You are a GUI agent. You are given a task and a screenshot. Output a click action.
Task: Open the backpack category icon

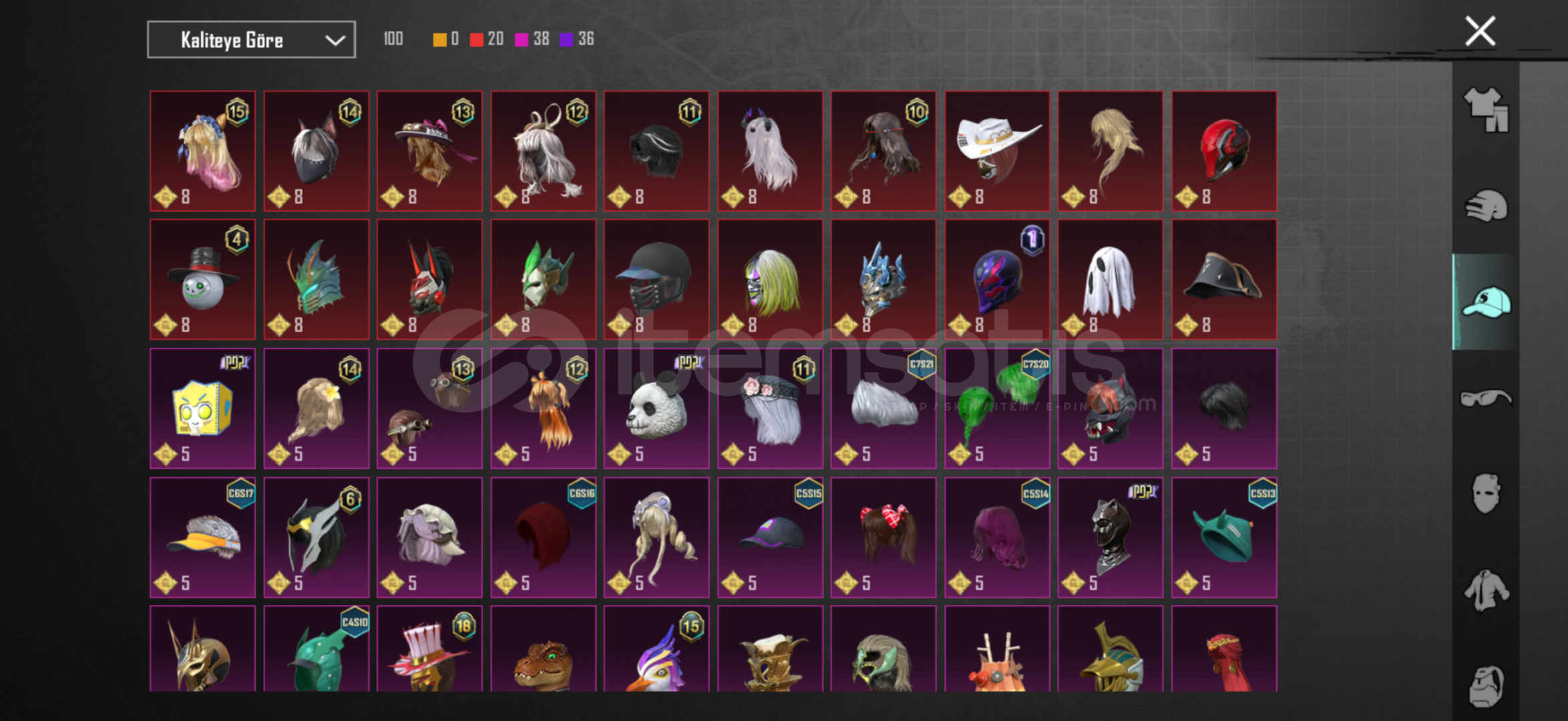tap(1486, 686)
